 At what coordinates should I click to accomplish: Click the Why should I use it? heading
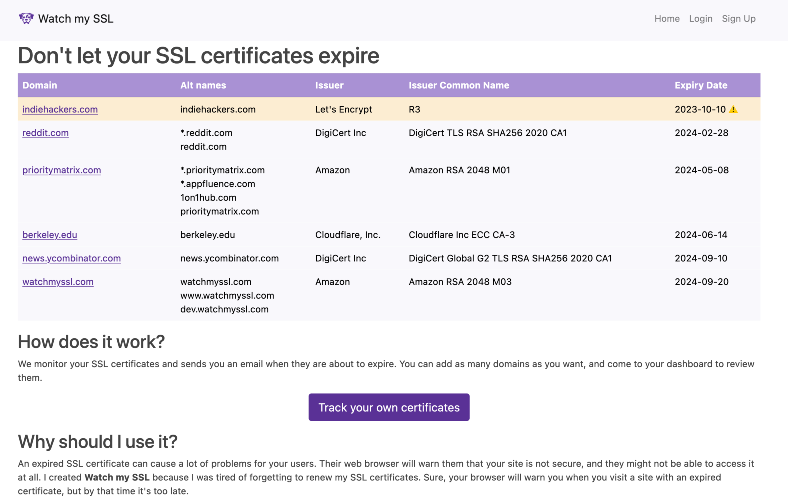97,442
